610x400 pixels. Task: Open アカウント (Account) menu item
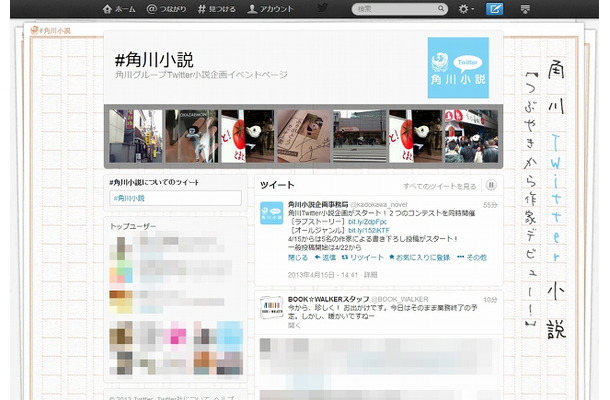(270, 9)
